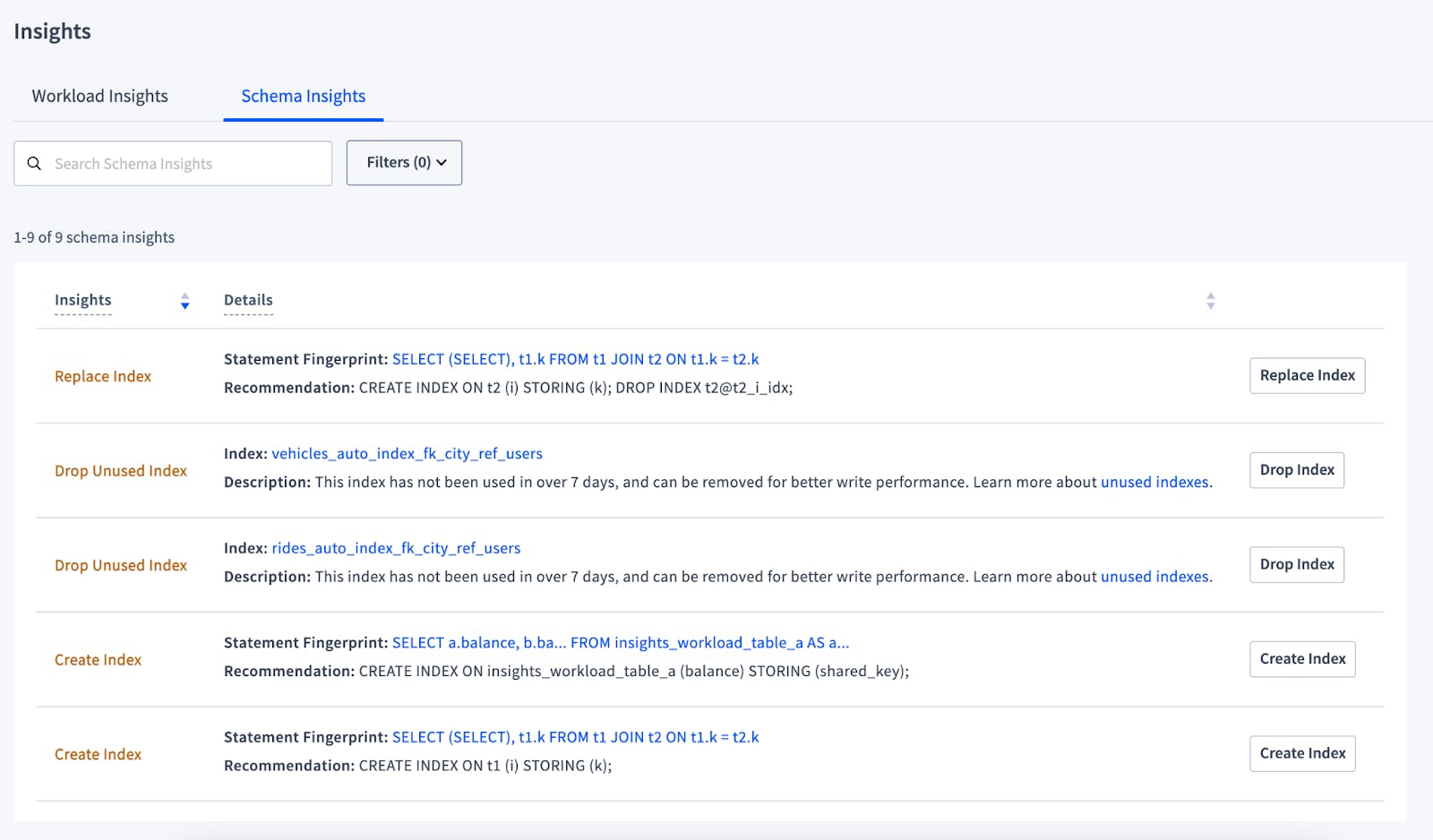1433x840 pixels.
Task: Drop the rides_auto_index_fk_city_ref_users index
Action: [1296, 564]
